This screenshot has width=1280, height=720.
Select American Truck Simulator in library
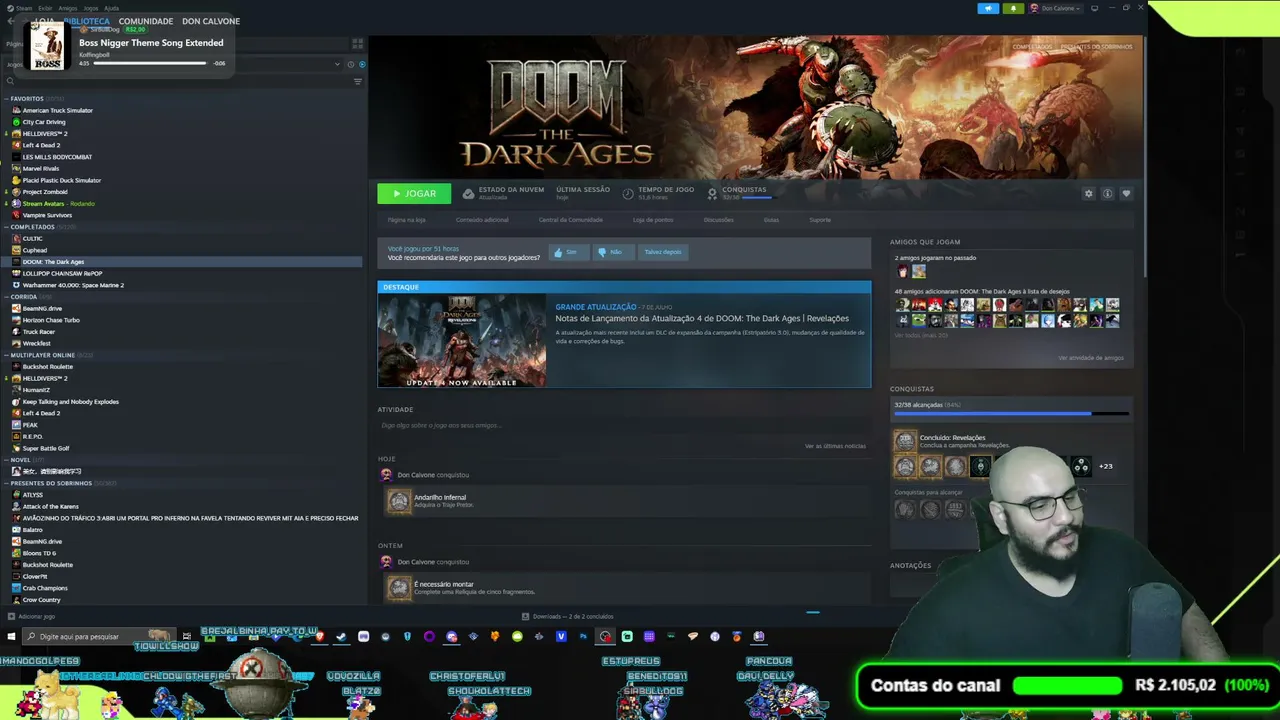click(58, 110)
